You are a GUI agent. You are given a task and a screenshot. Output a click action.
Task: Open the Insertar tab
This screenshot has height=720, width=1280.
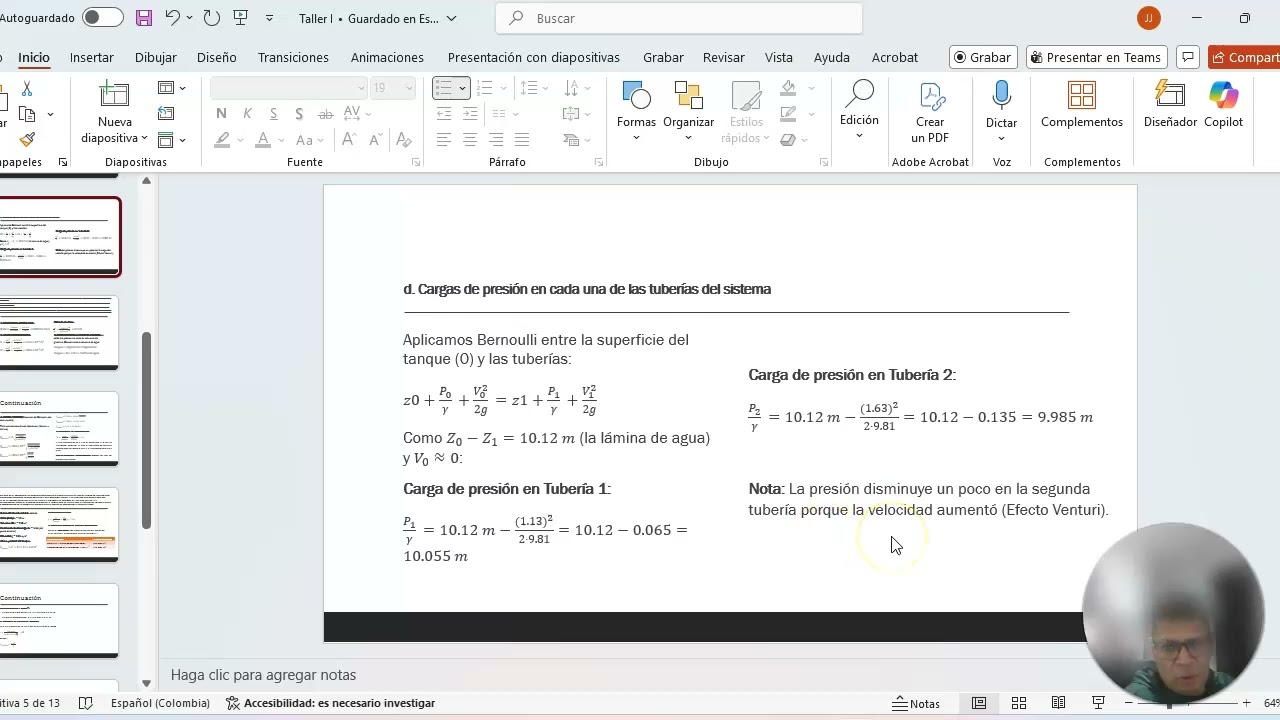(x=92, y=57)
